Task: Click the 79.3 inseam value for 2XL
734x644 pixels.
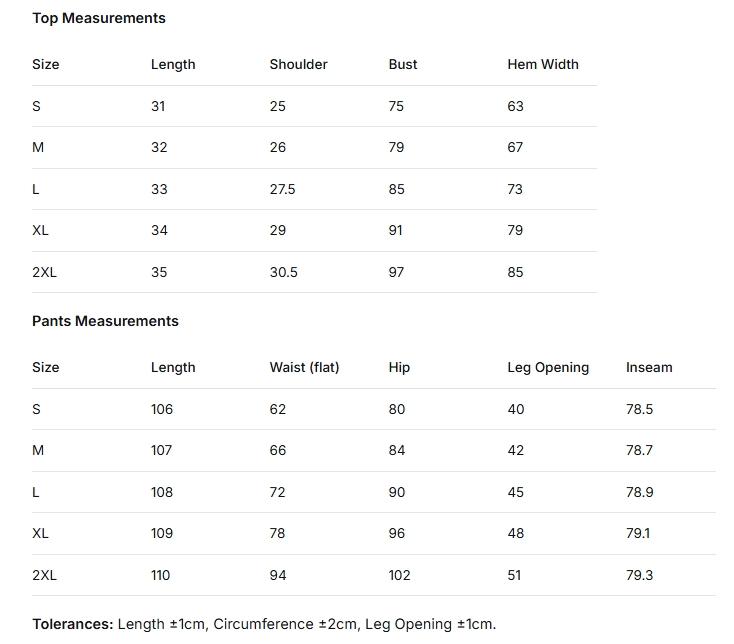Action: point(639,575)
